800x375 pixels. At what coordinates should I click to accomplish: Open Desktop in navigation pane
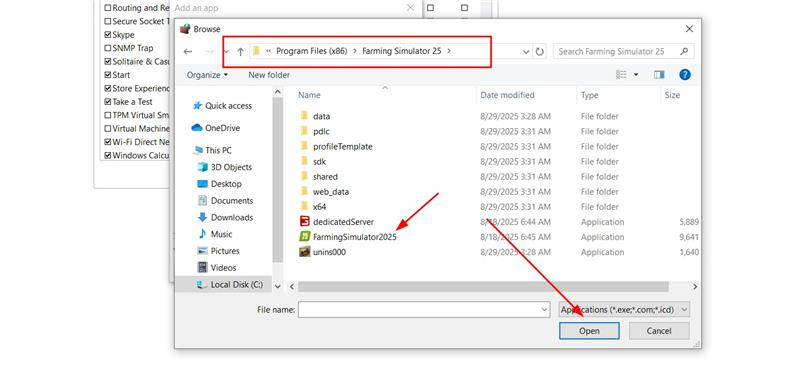220,184
